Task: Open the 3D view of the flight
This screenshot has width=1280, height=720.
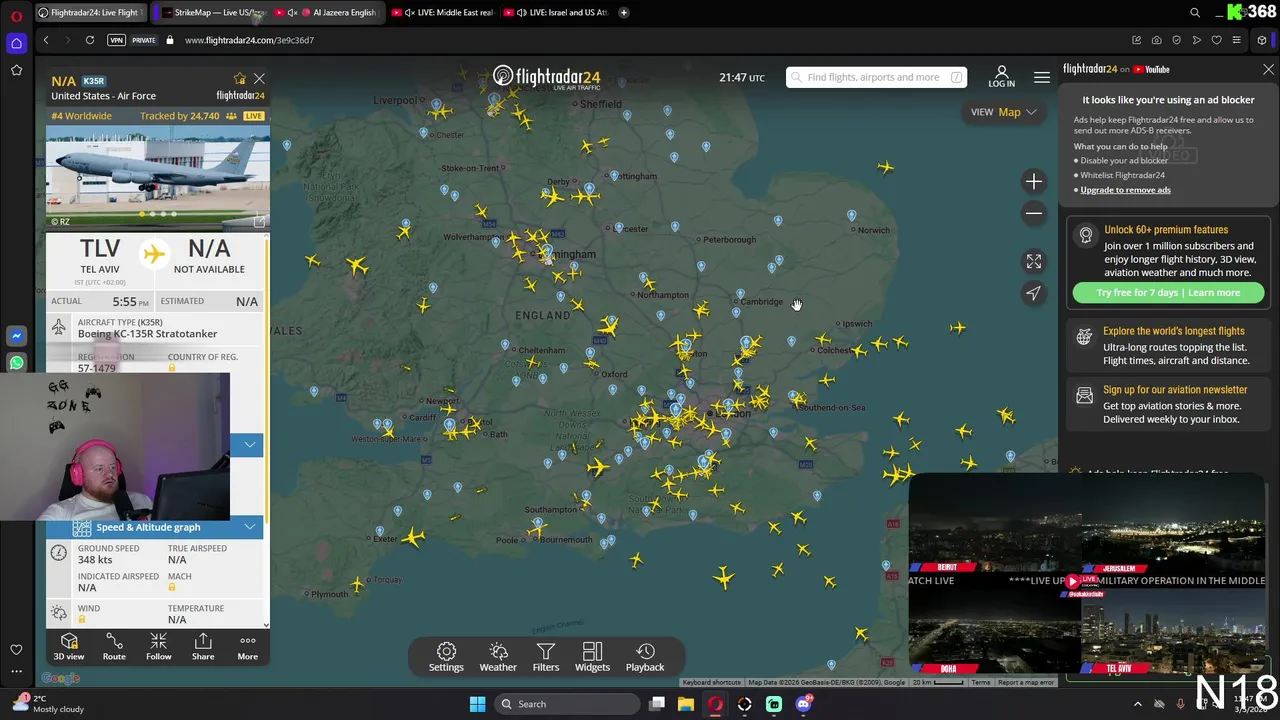Action: point(69,646)
